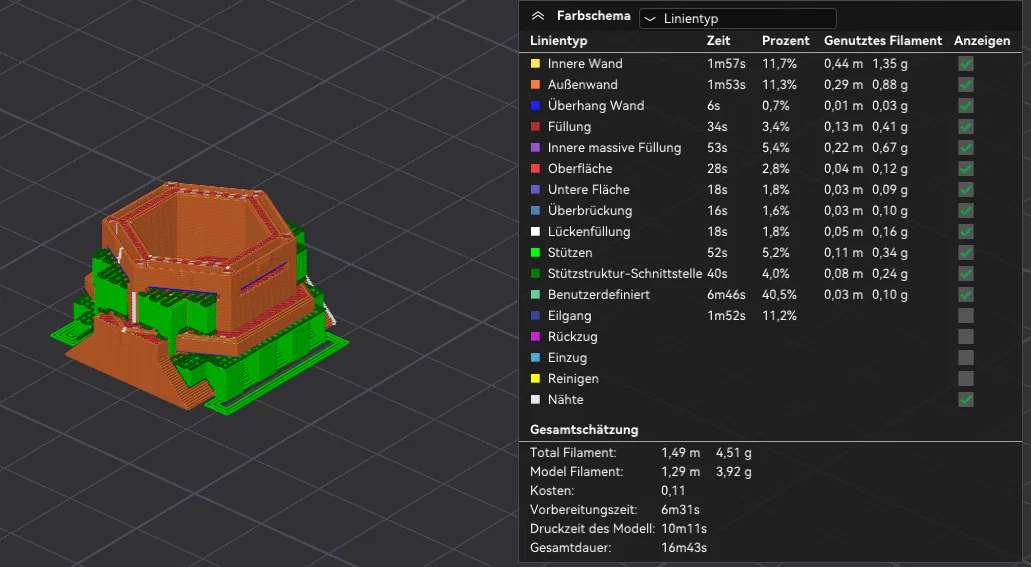Viewport: 1031px width, 567px height.
Task: Enable the Einzug display checkbox
Action: pyautogui.click(x=965, y=358)
